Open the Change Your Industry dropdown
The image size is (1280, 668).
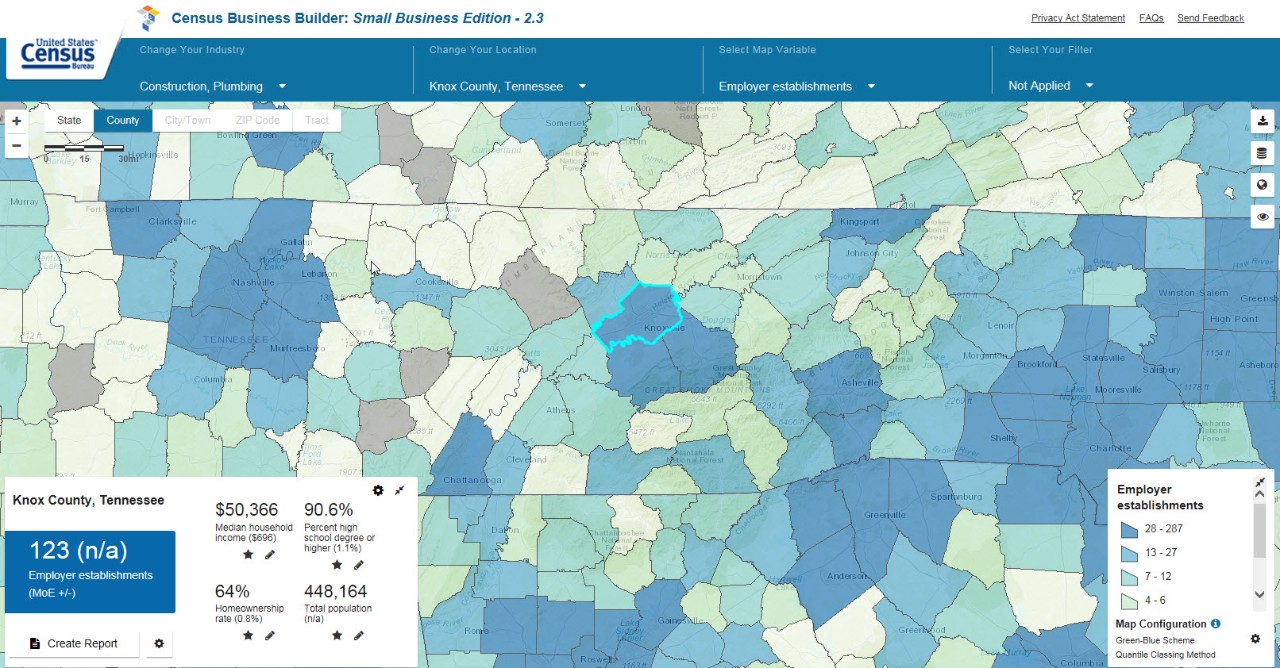tap(213, 86)
